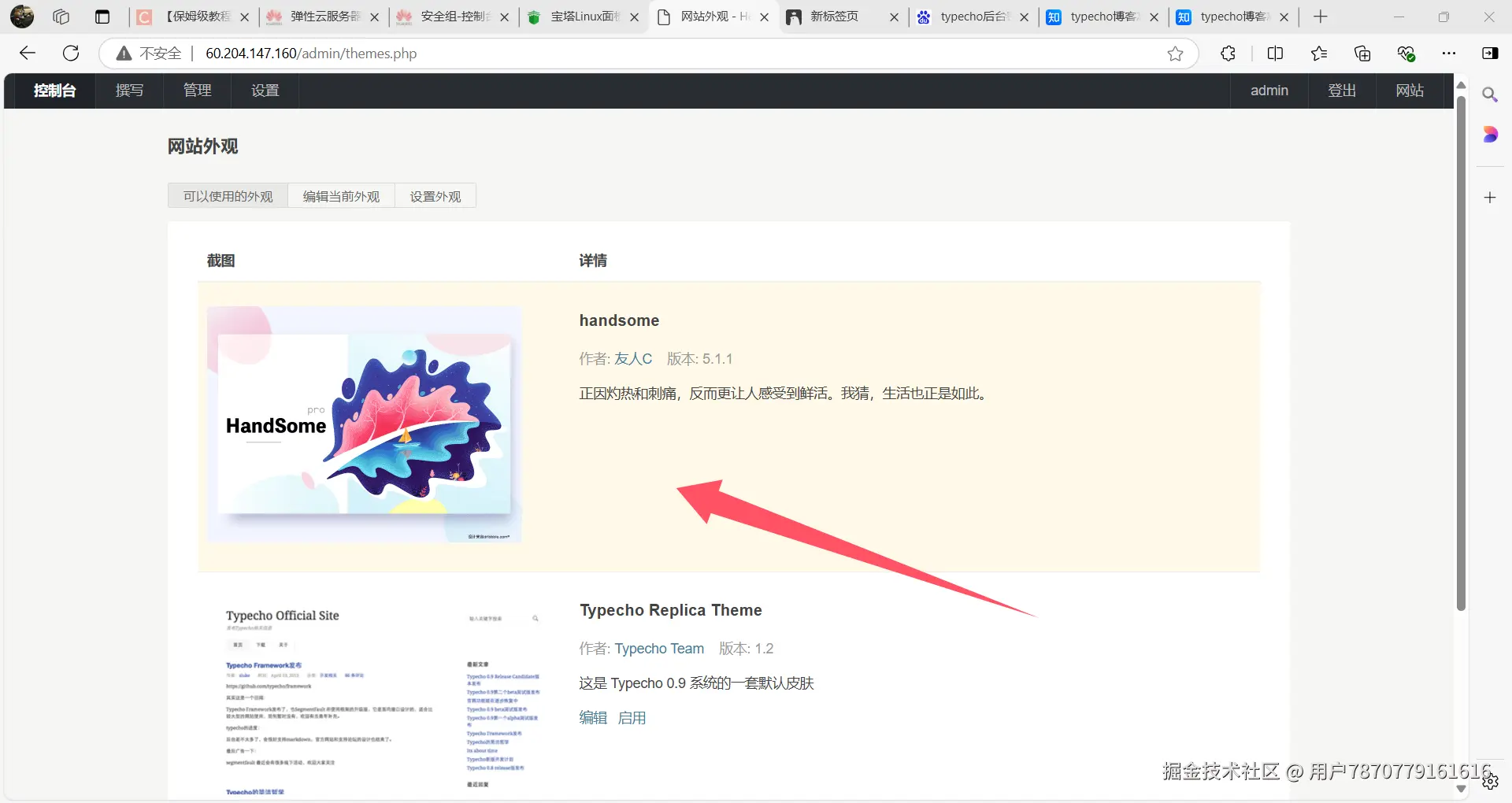Select the 可以使用的外观 tab
The height and width of the screenshot is (803, 1512).
(x=228, y=196)
